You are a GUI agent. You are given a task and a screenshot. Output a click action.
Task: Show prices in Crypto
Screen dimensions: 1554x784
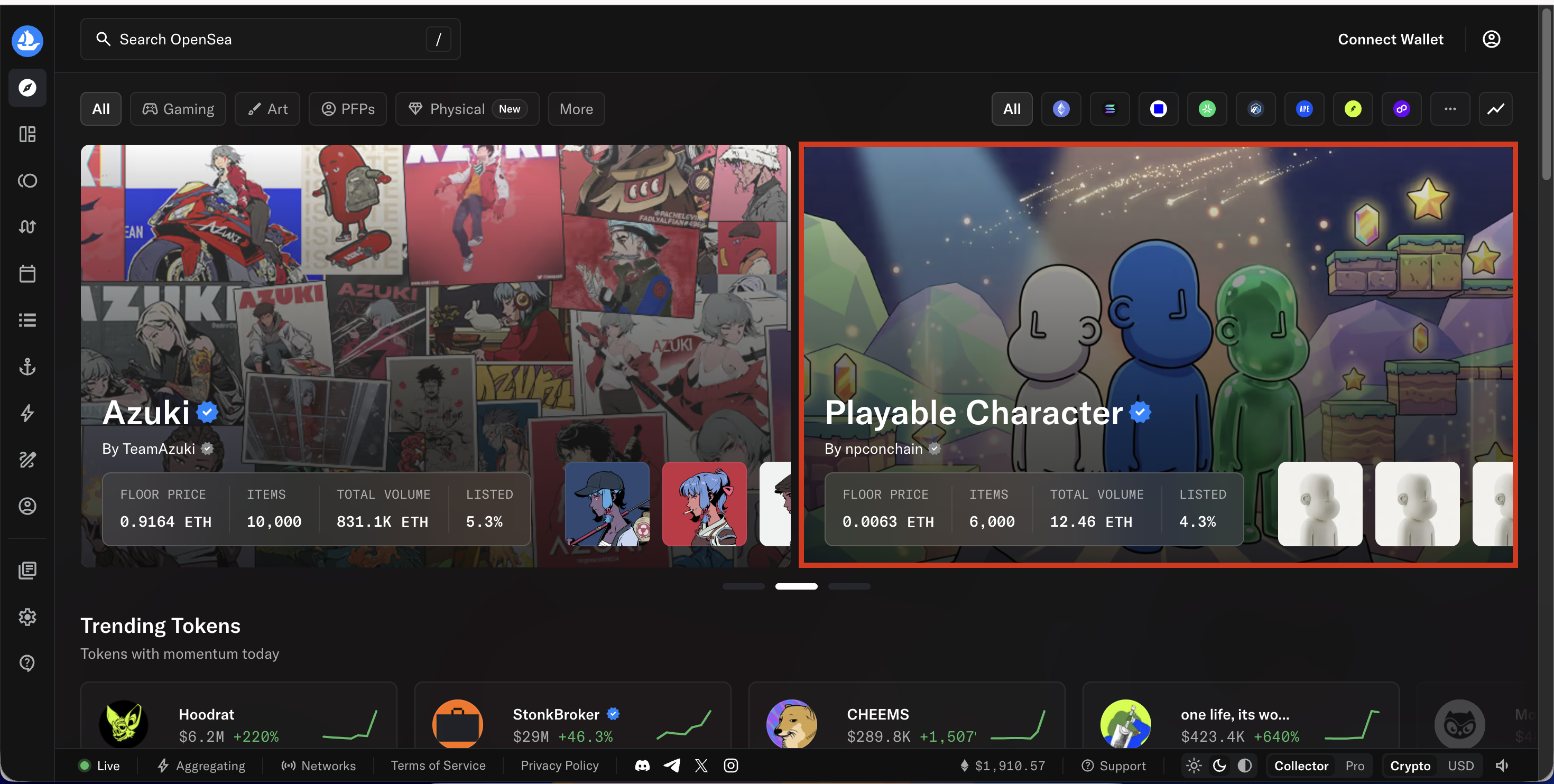pyautogui.click(x=1410, y=766)
